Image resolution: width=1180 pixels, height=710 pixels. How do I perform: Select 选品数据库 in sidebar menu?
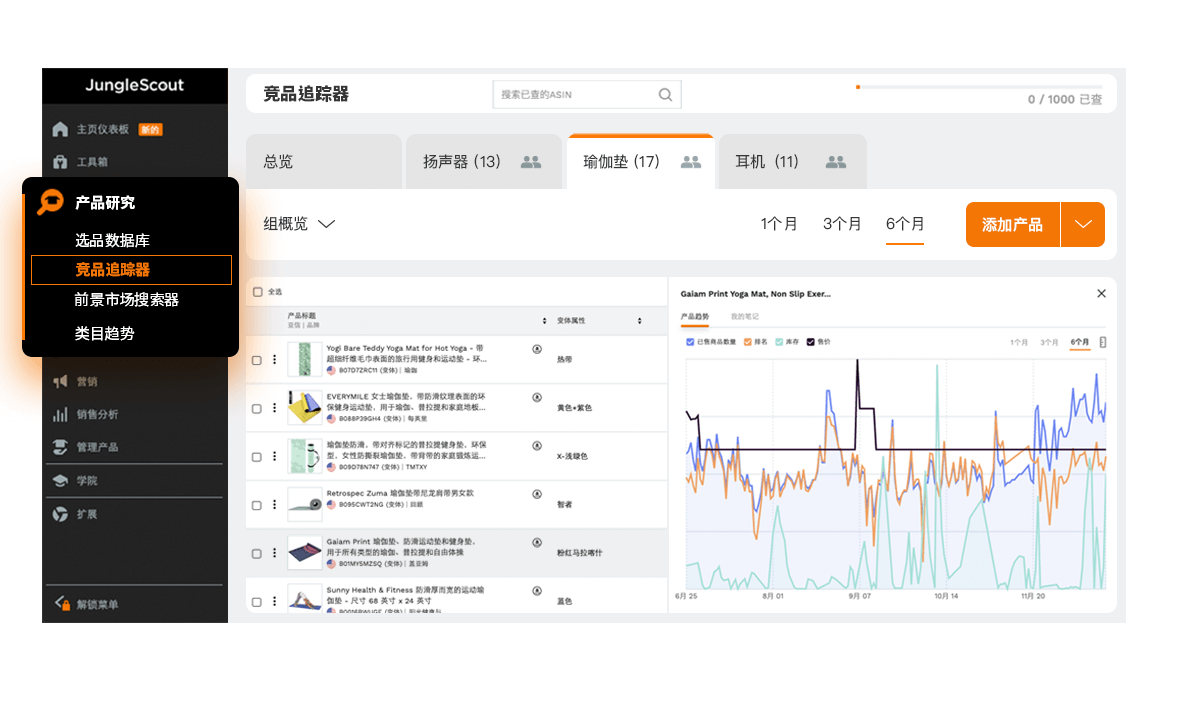click(112, 240)
